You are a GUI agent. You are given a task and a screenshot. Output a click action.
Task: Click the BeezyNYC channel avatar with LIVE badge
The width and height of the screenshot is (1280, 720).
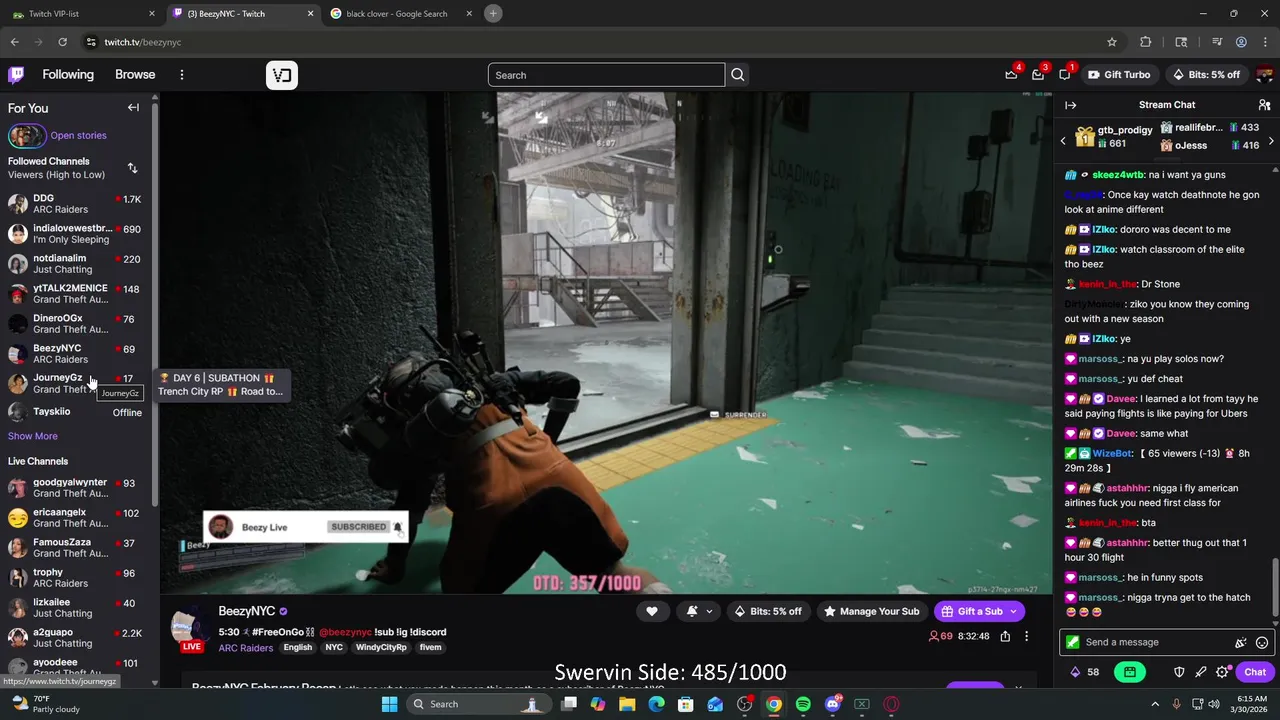[x=189, y=630]
